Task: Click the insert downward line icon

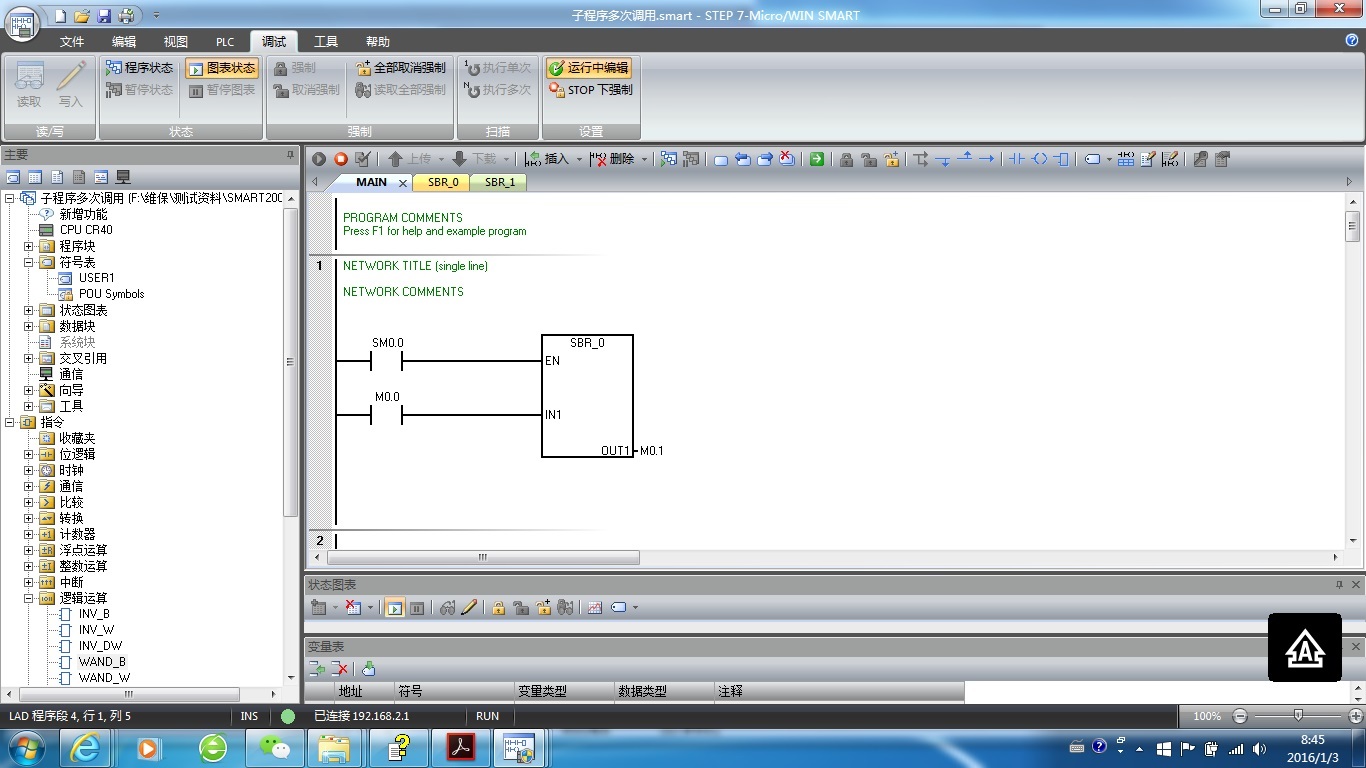Action: click(943, 159)
